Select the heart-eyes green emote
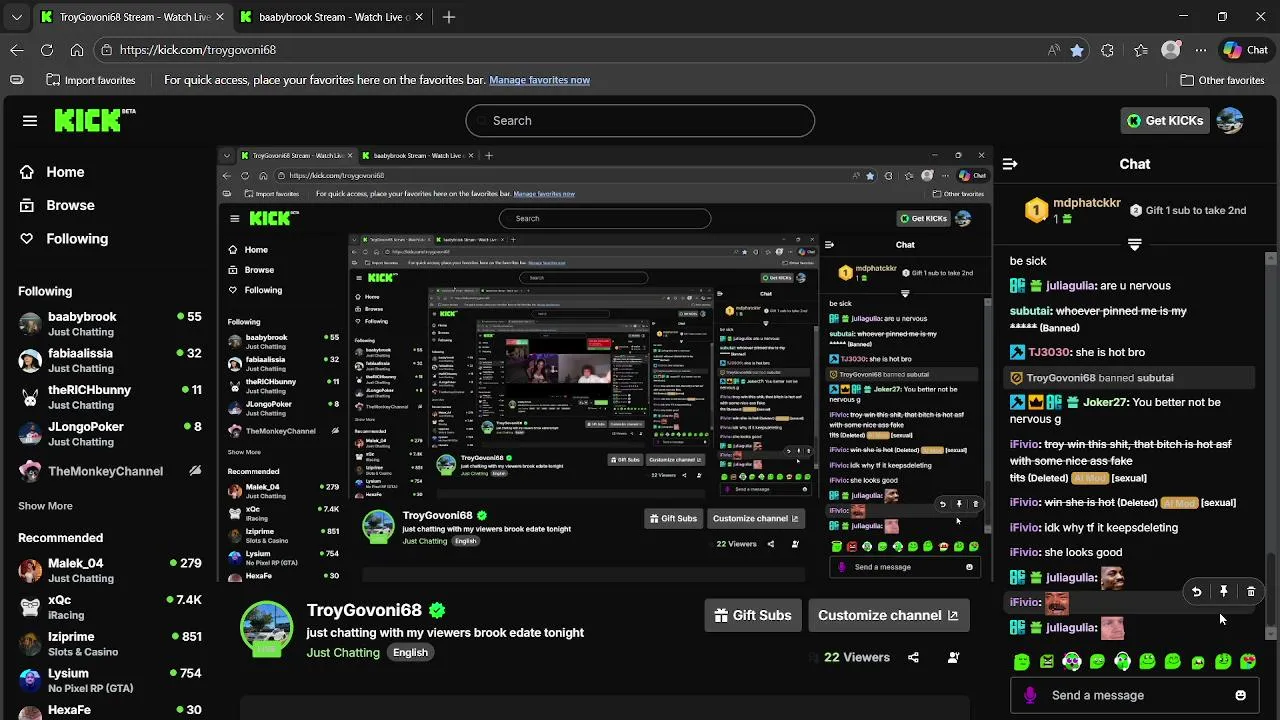Viewport: 1280px width, 720px height. [1247, 661]
